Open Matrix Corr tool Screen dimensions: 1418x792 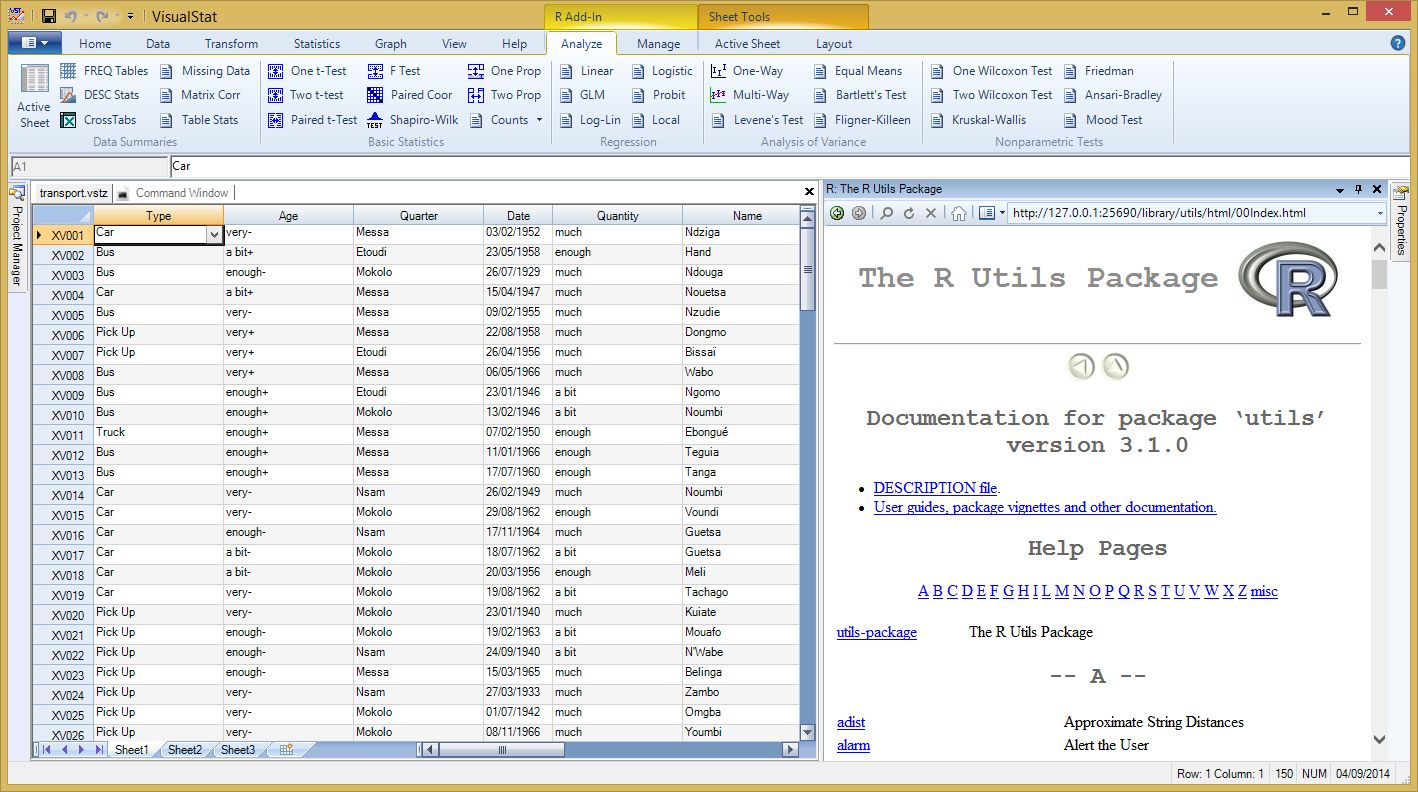tap(200, 95)
